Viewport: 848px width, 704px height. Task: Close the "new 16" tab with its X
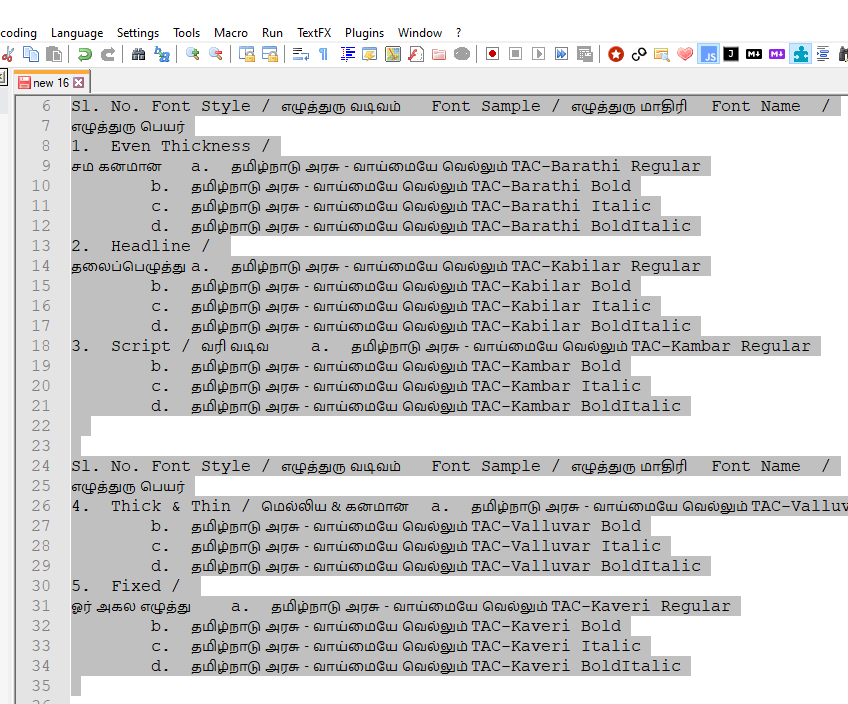(79, 83)
